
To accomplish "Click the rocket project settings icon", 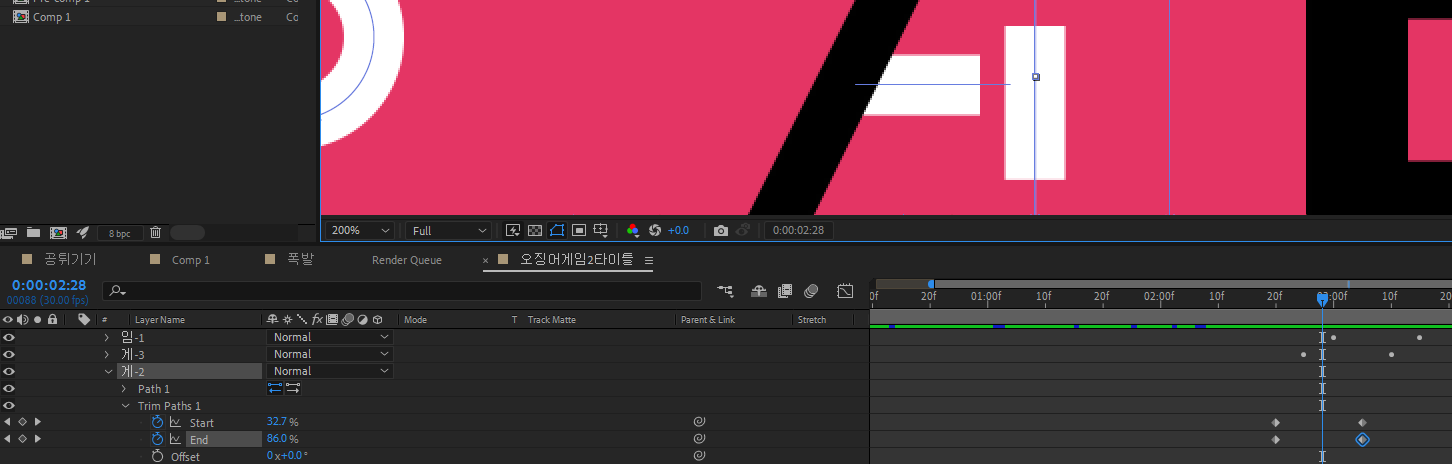I will click(x=83, y=233).
